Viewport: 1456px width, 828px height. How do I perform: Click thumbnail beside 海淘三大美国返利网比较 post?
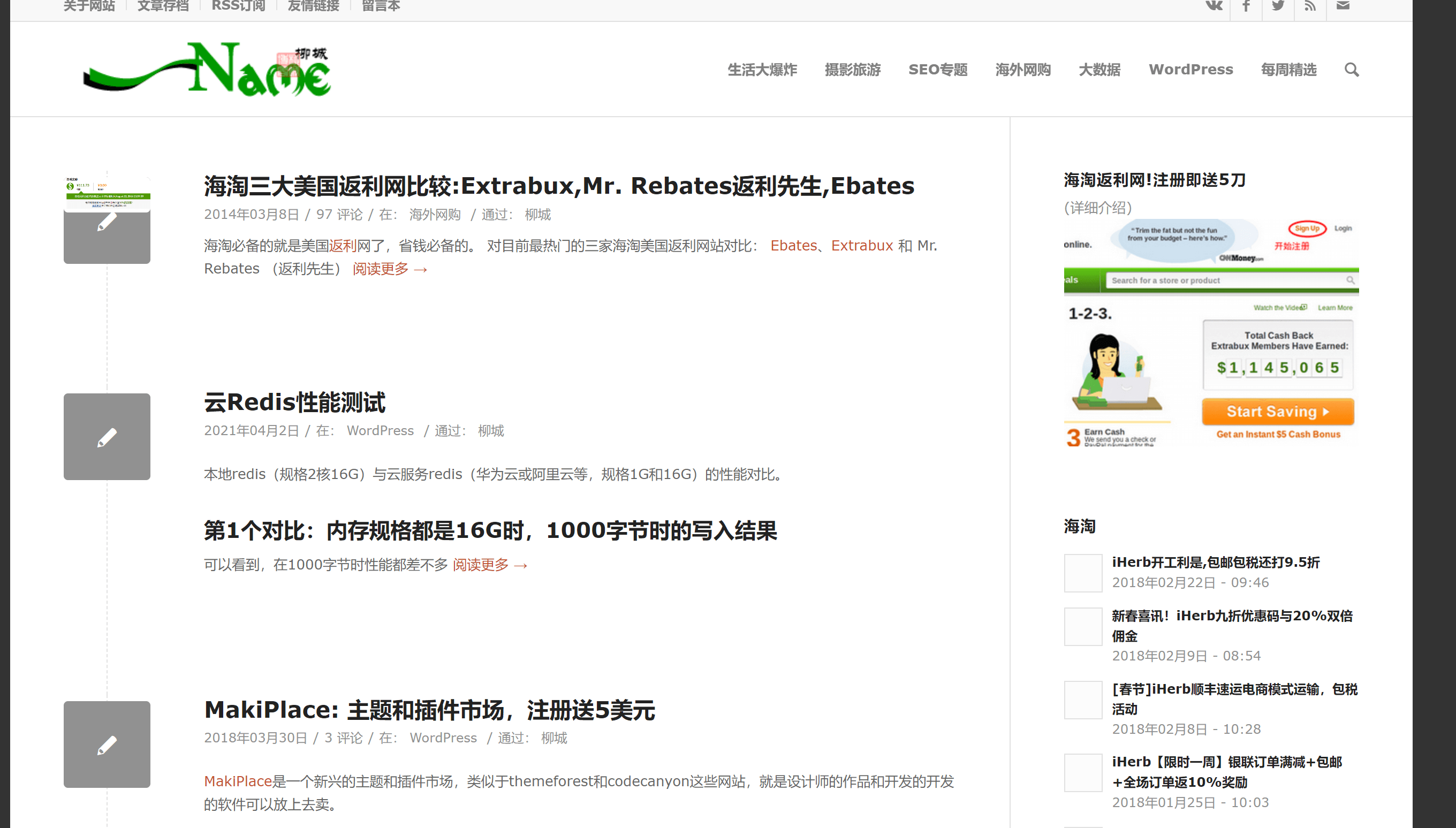coord(107,220)
